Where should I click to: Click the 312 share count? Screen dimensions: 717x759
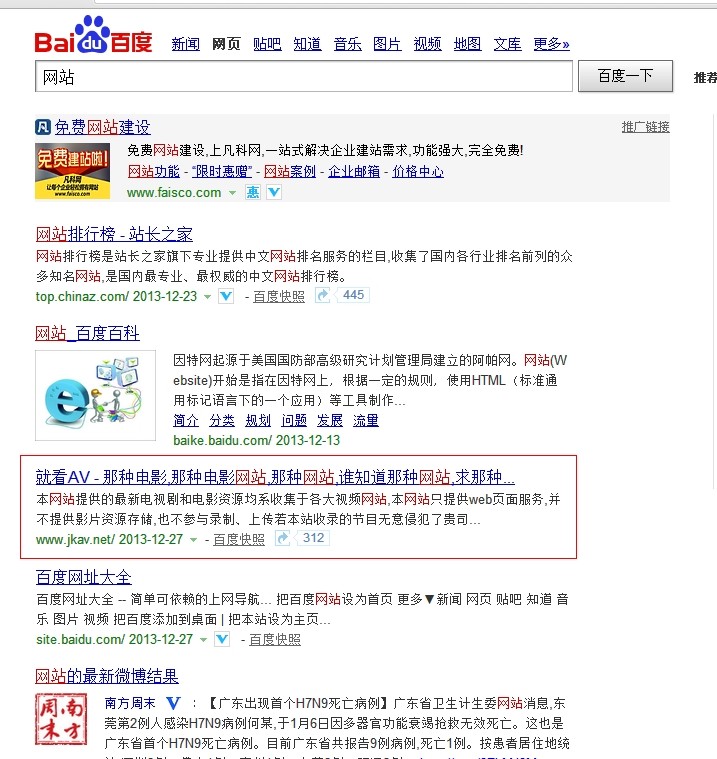point(314,538)
